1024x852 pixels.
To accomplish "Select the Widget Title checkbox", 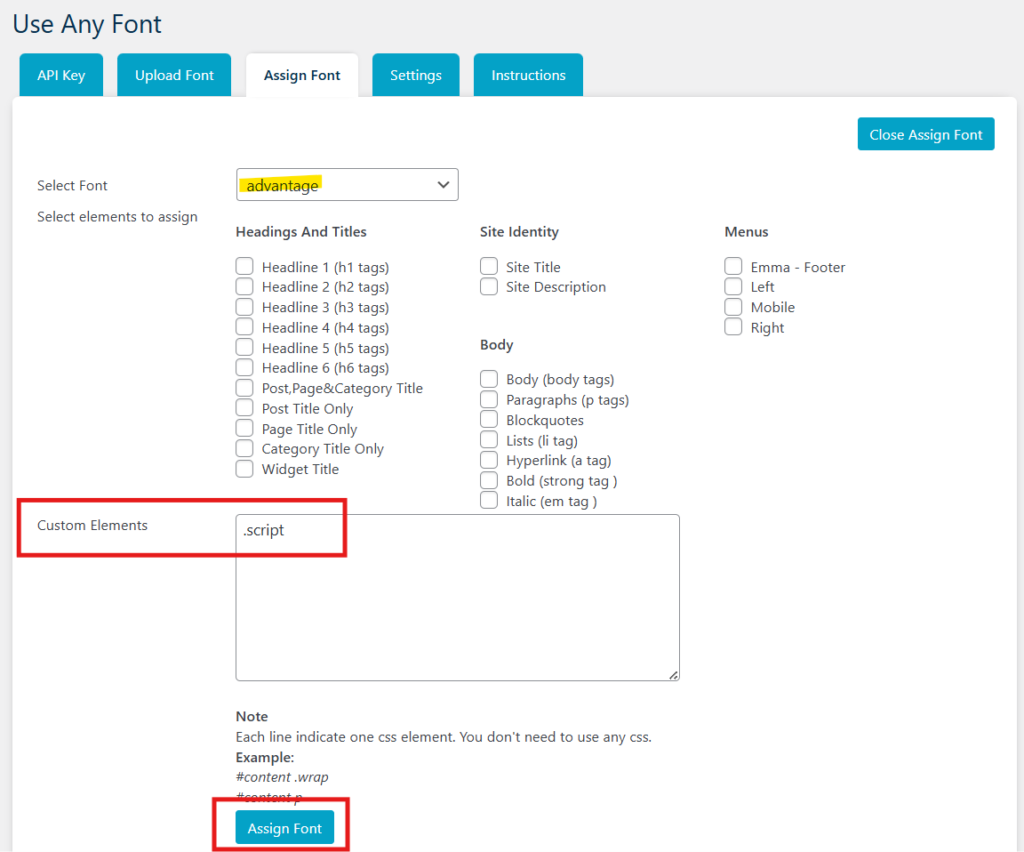I will 245,469.
